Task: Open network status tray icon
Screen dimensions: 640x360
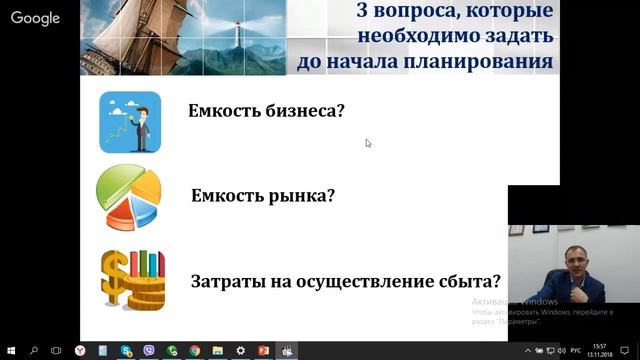Action: tap(551, 351)
